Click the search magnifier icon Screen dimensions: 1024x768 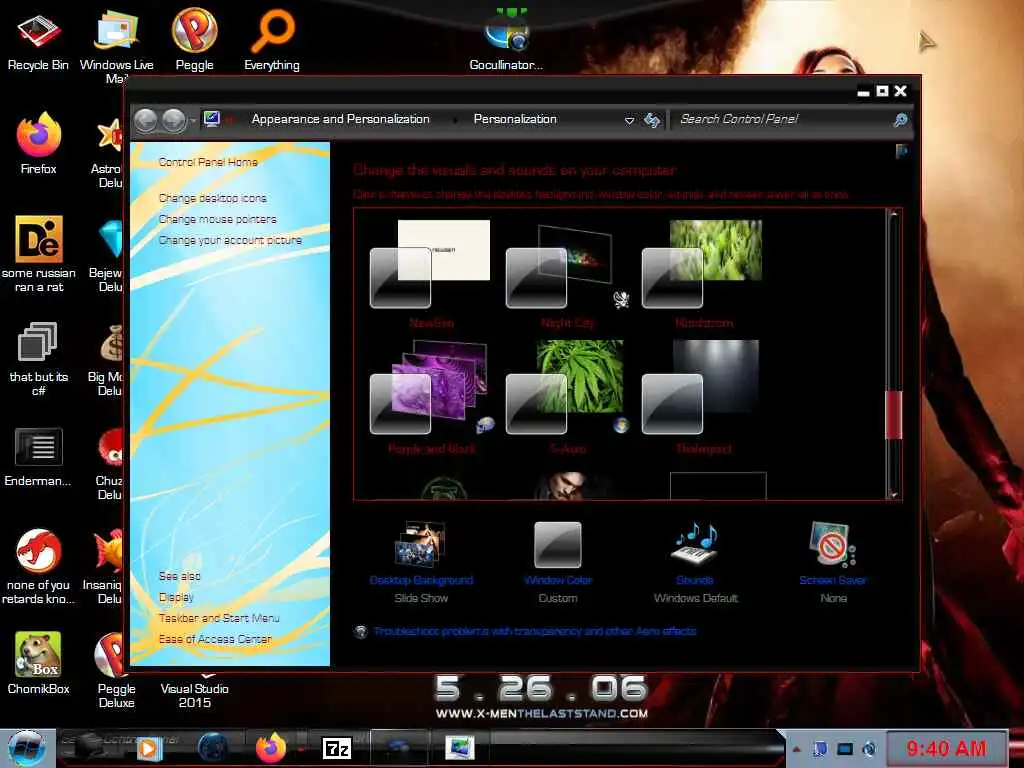point(901,120)
